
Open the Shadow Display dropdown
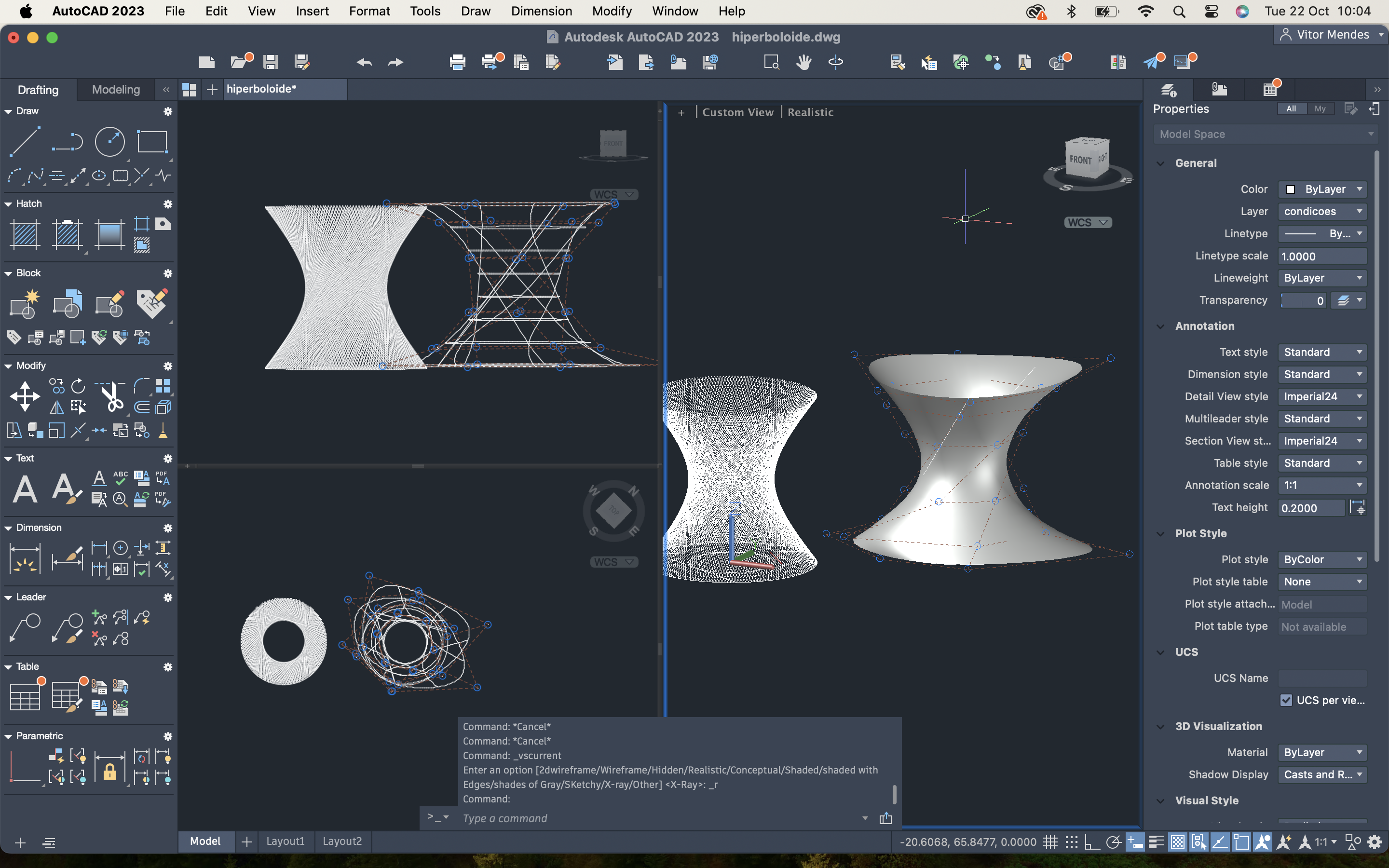[1322, 774]
